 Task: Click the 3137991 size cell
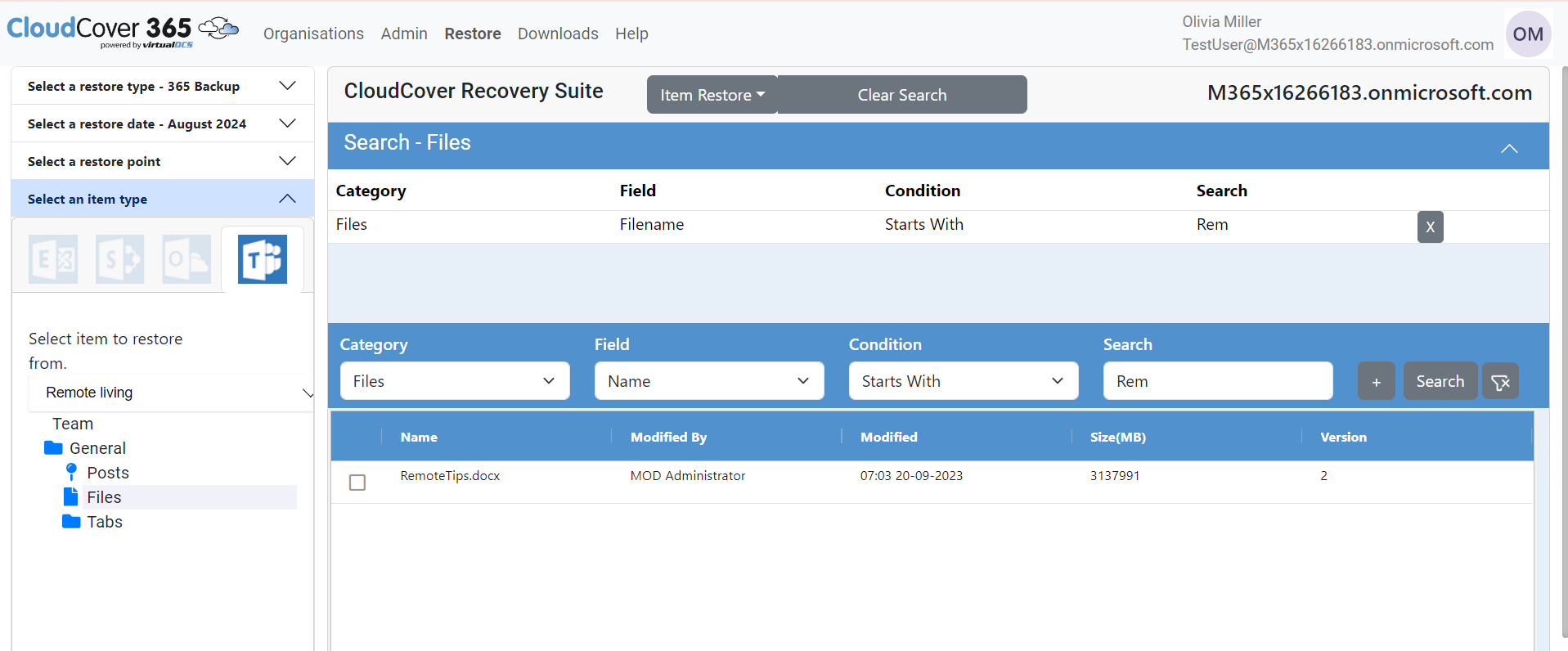1115,476
